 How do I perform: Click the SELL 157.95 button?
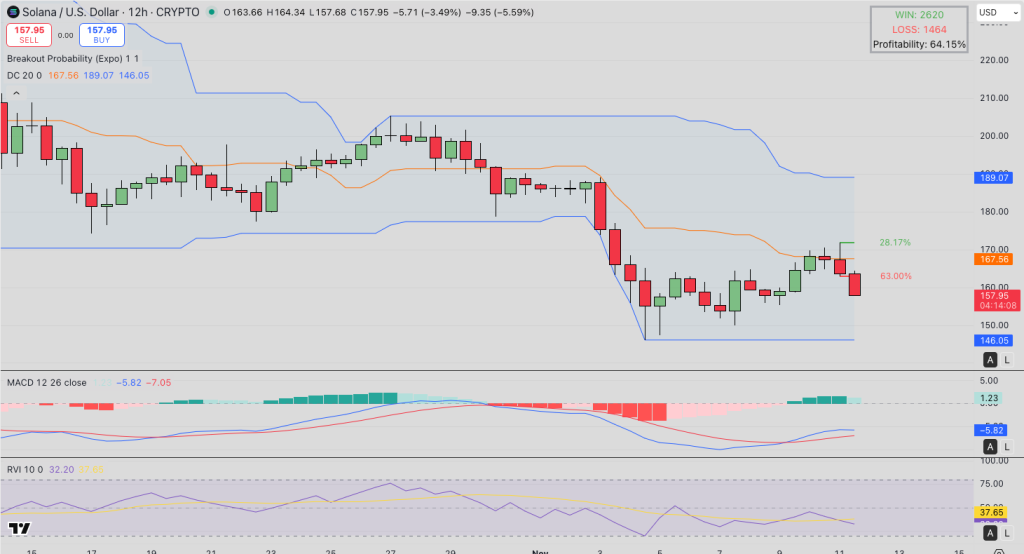click(x=29, y=35)
